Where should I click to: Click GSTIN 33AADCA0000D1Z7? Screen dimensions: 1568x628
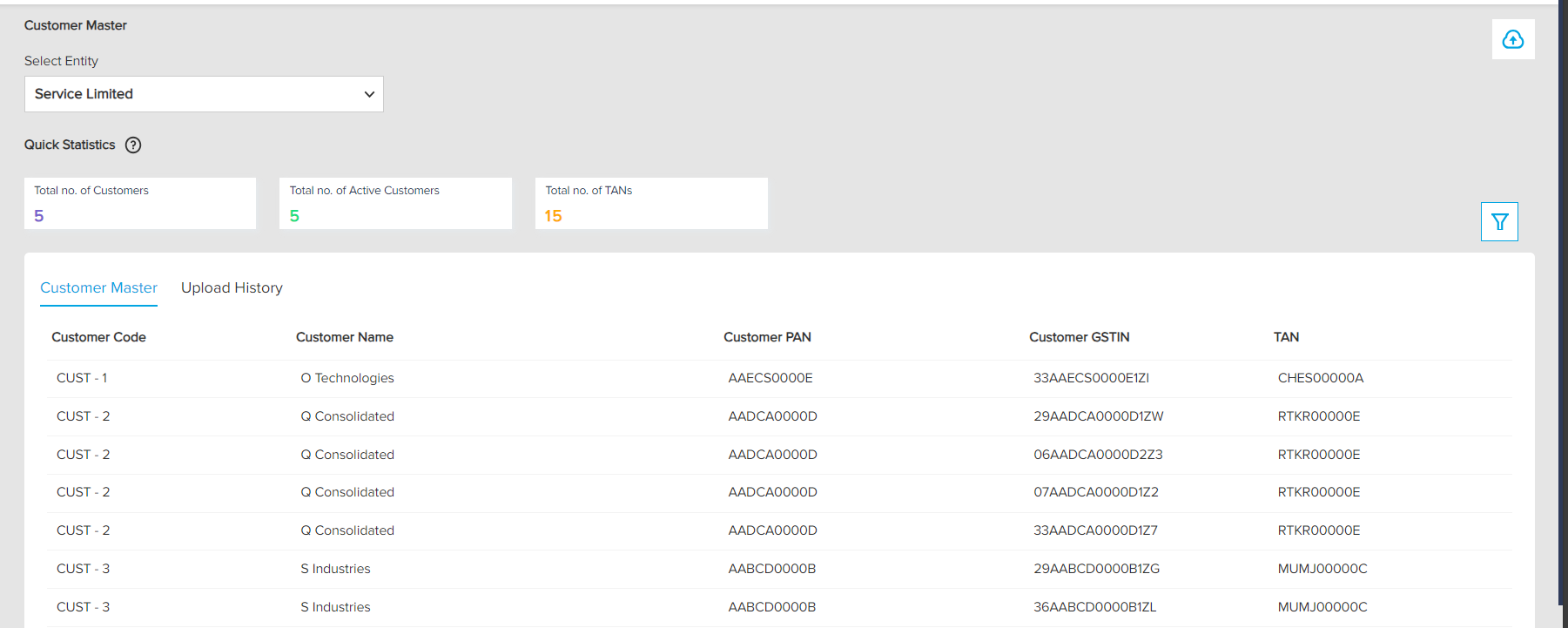click(x=1095, y=530)
